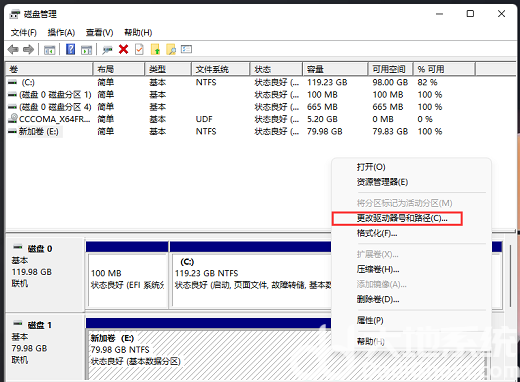This screenshot has width=520, height=382.
Task: Open Help via the blue question mark icon
Action: point(70,49)
